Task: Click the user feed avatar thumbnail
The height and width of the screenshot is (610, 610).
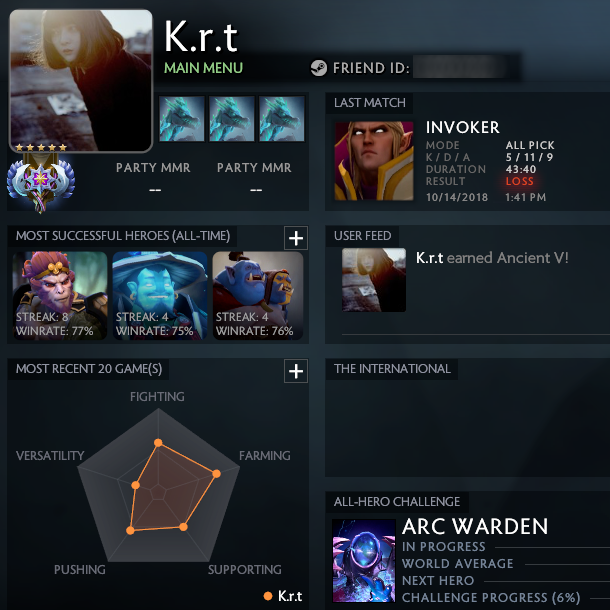Action: point(374,280)
